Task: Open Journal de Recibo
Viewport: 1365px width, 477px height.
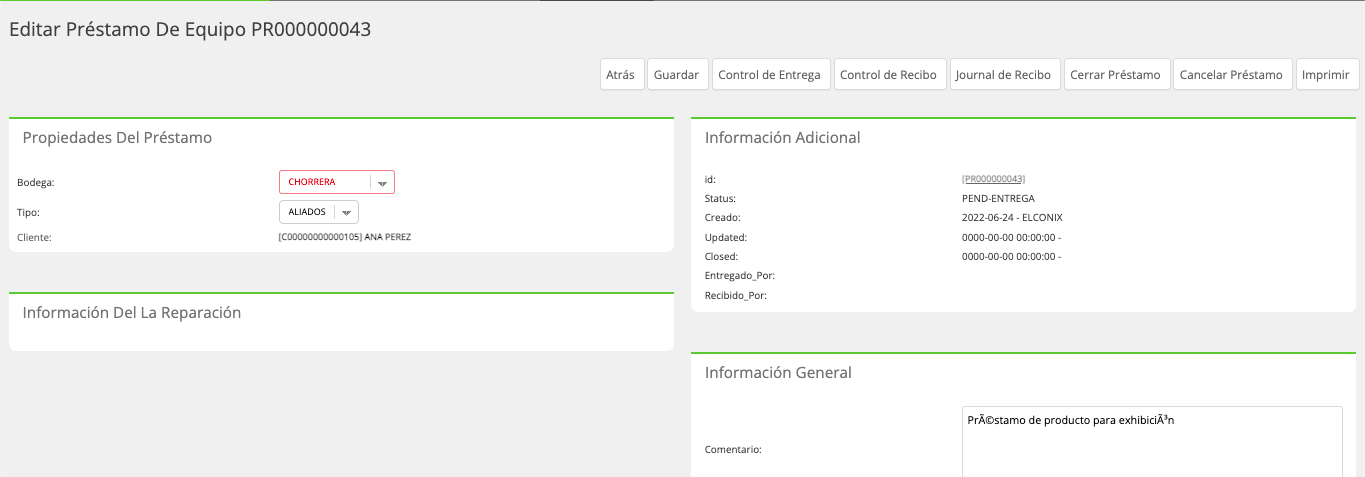Action: 1004,75
